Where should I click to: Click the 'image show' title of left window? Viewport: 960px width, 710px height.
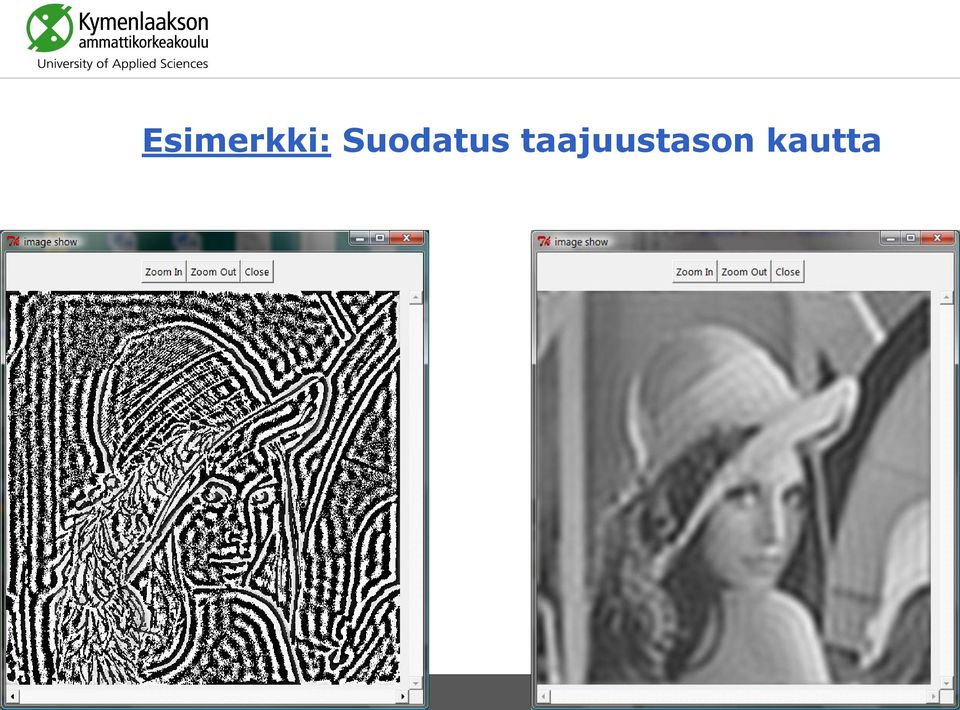click(x=51, y=242)
